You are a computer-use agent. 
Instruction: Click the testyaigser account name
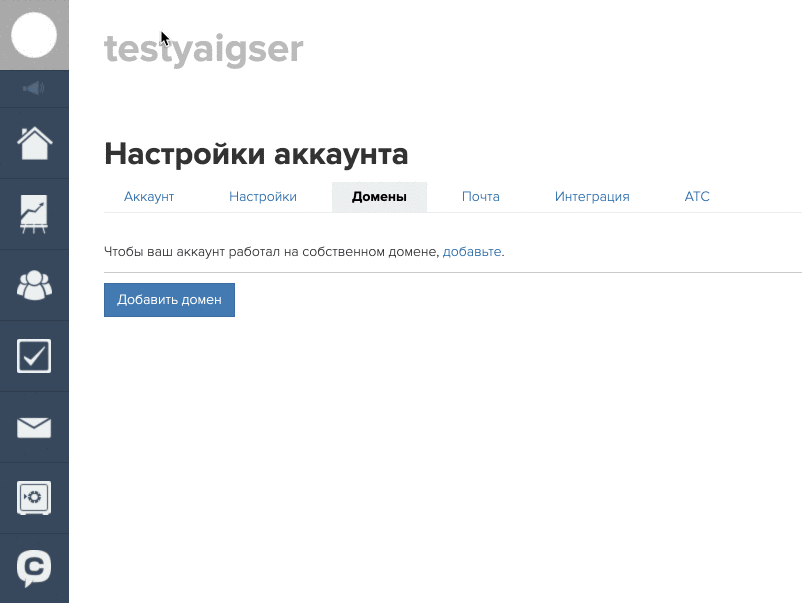[x=203, y=49]
